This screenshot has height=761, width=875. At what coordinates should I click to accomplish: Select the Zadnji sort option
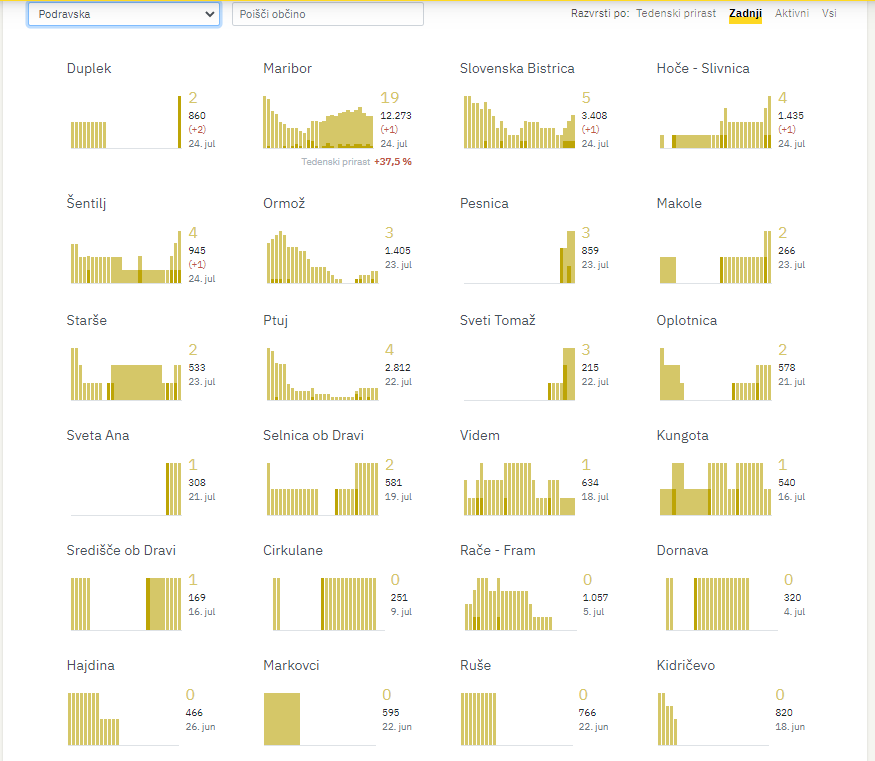745,13
